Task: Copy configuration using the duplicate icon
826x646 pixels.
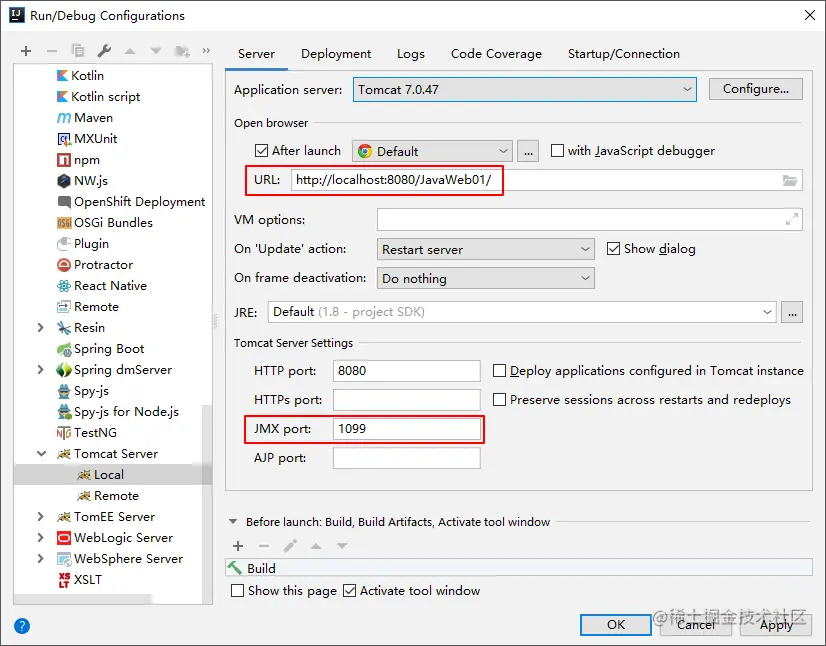Action: click(x=78, y=51)
